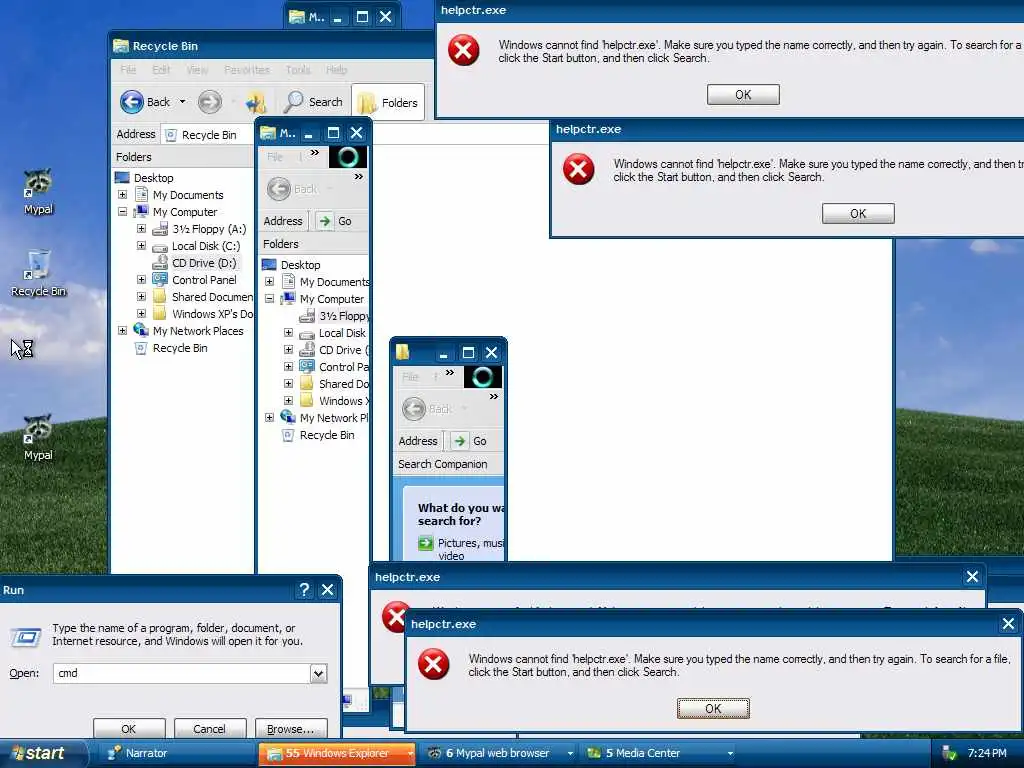Open 55 Windows Explorer taskbar group

[337, 754]
